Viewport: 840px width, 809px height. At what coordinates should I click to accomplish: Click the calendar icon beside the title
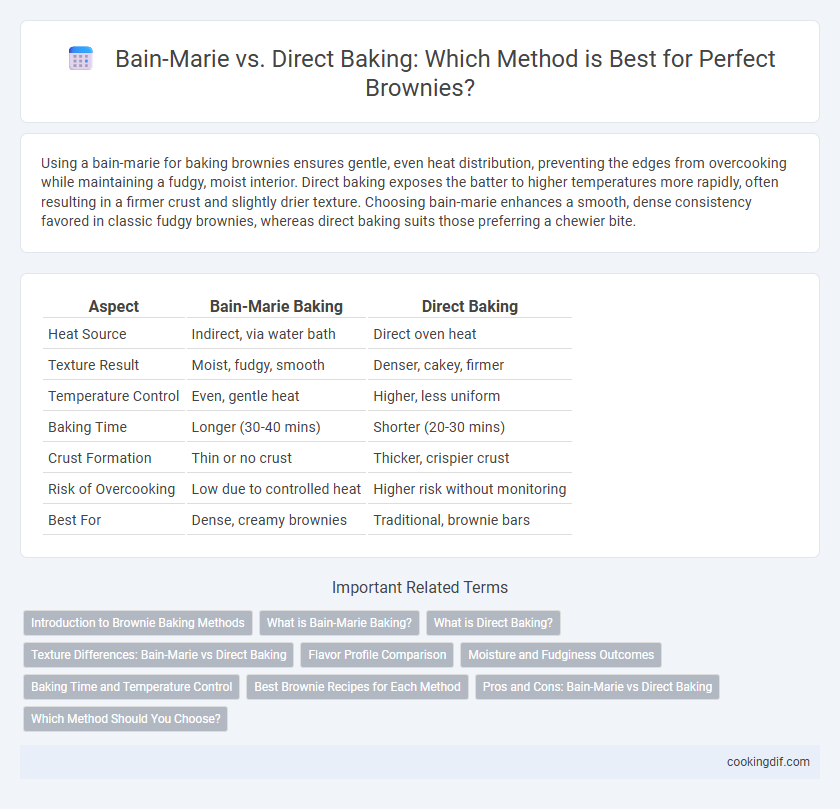coord(81,58)
